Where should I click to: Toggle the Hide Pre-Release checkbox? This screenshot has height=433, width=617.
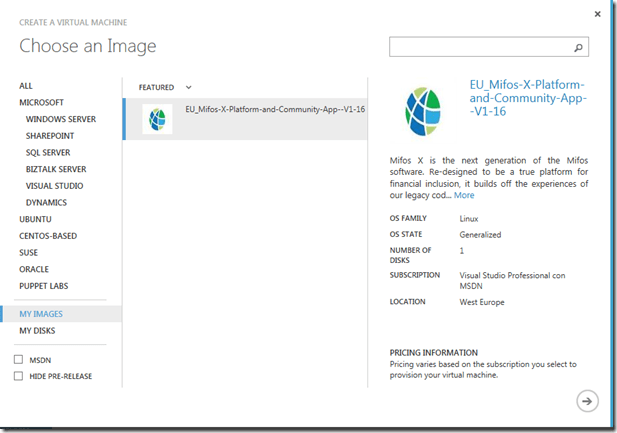(x=19, y=376)
